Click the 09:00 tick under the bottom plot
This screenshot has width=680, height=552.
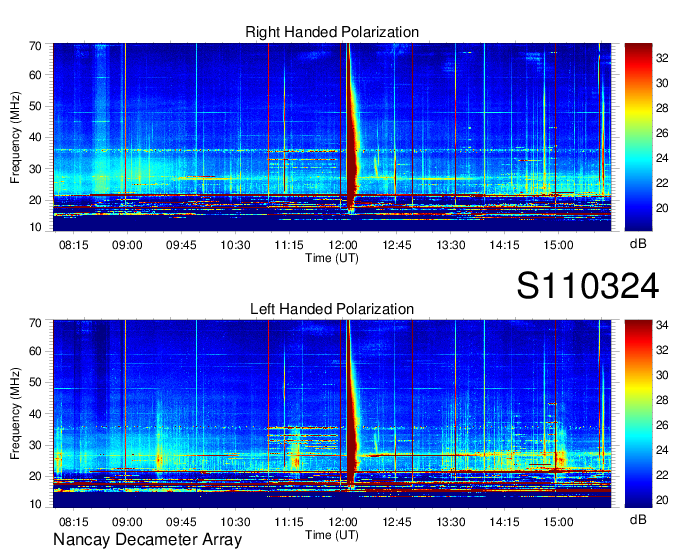tap(127, 522)
